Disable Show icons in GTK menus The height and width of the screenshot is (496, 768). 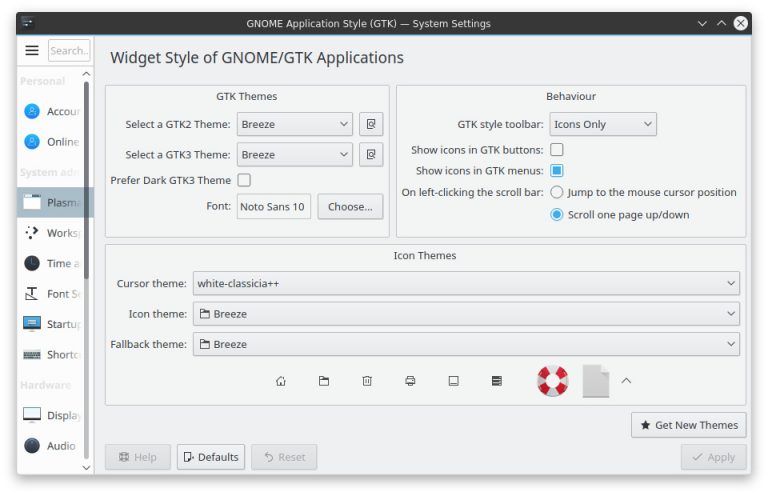[557, 171]
